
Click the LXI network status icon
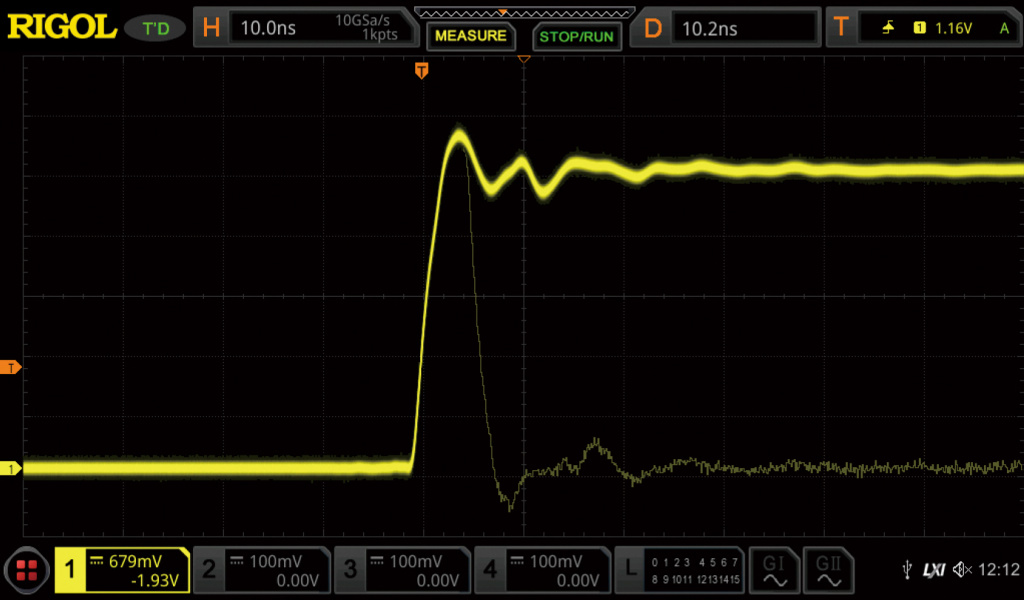[x=933, y=570]
